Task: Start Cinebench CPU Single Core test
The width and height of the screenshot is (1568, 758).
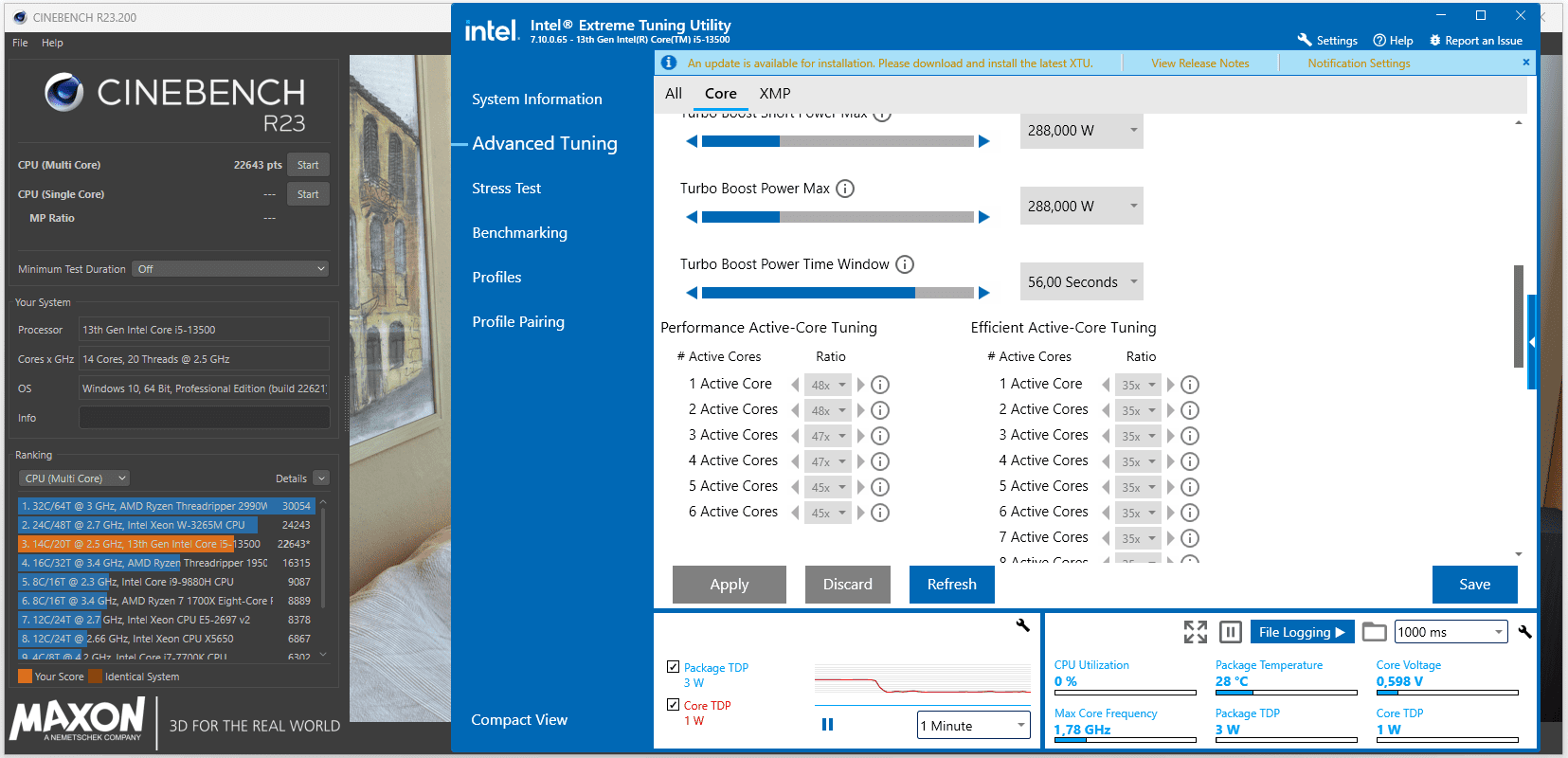Action: click(308, 194)
